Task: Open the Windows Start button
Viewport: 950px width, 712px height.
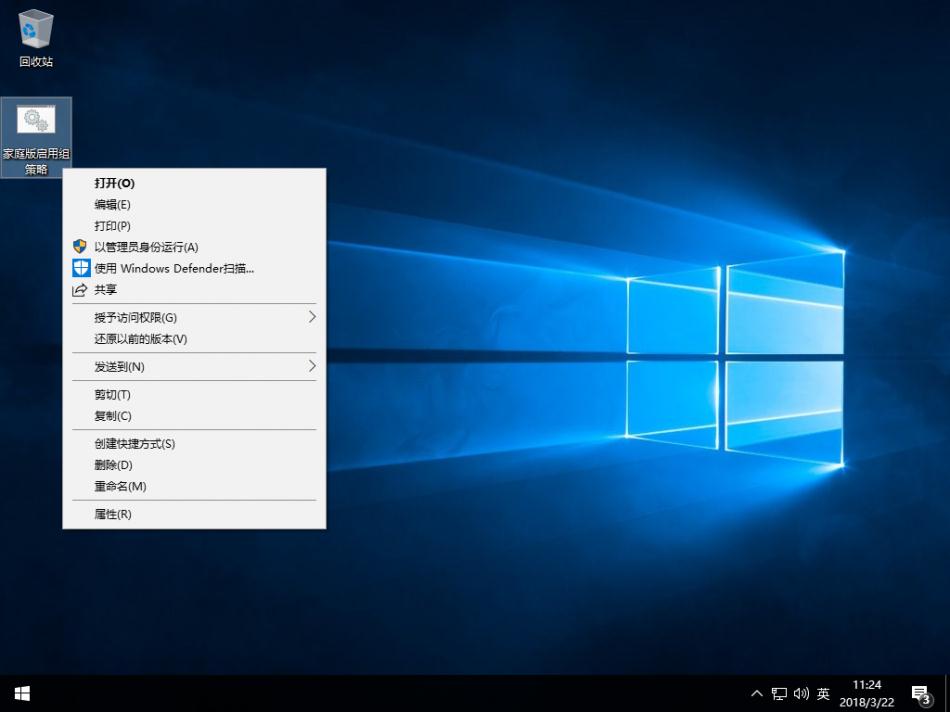Action: (x=22, y=693)
